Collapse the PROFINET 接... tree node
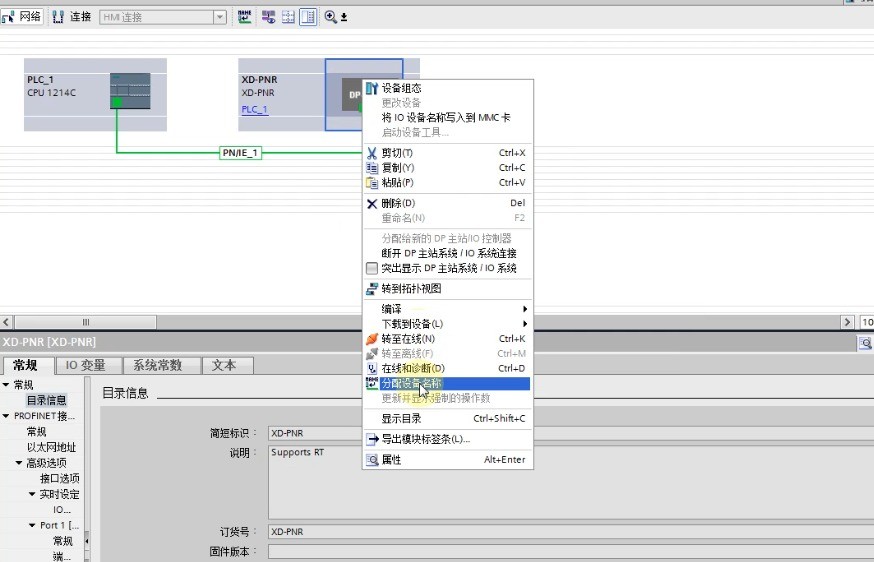 point(6,416)
